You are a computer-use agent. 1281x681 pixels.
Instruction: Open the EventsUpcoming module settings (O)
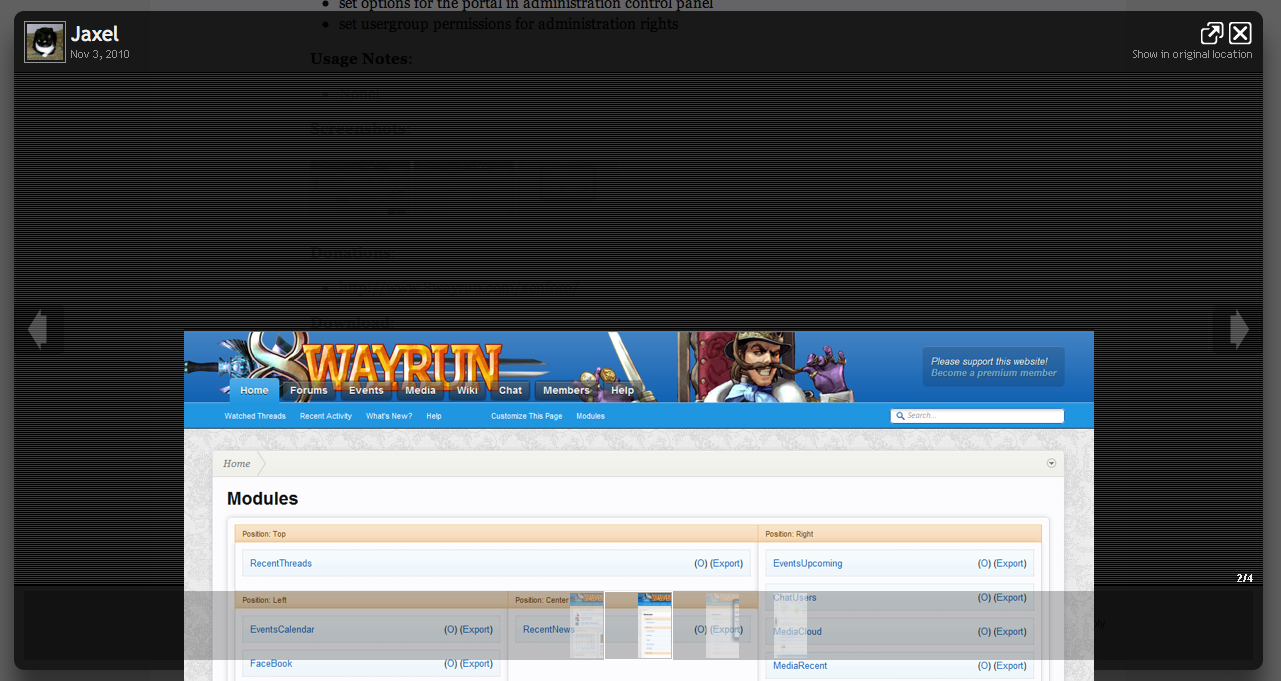[x=984, y=563]
